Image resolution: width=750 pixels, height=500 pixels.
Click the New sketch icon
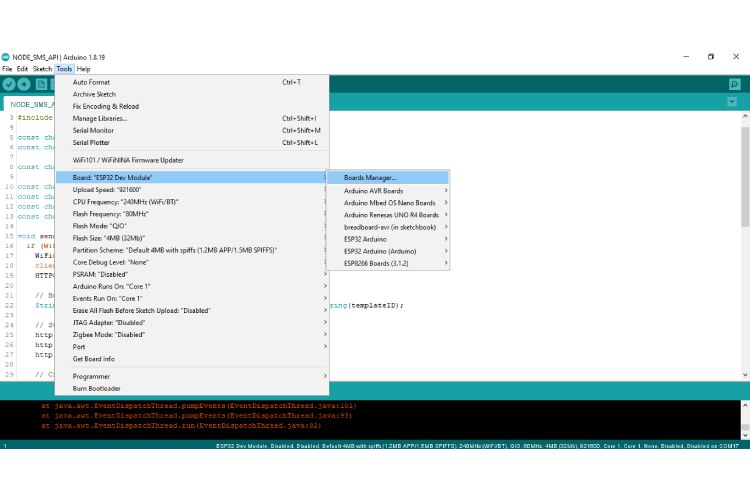tap(42, 85)
